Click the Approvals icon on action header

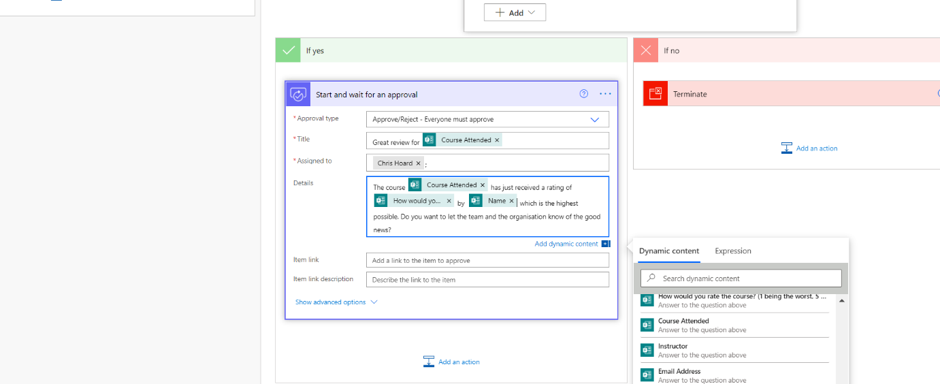tap(298, 94)
